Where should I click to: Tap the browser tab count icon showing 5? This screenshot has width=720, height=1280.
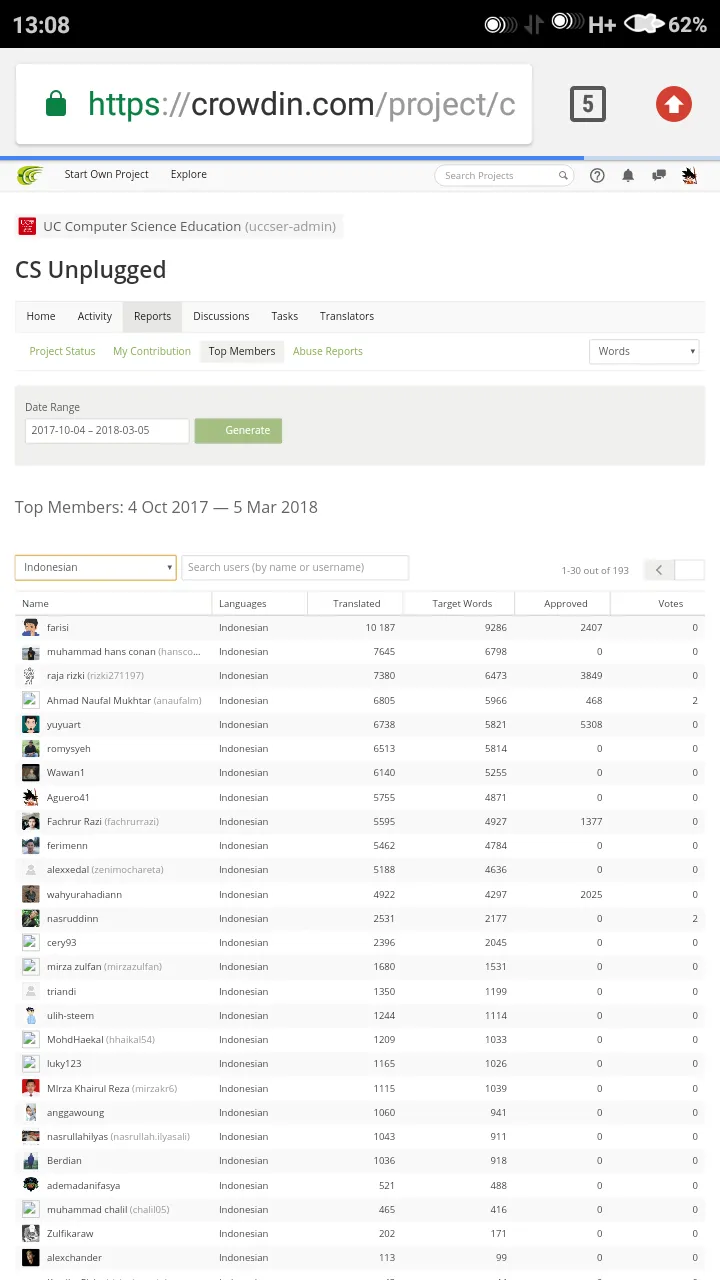click(588, 104)
